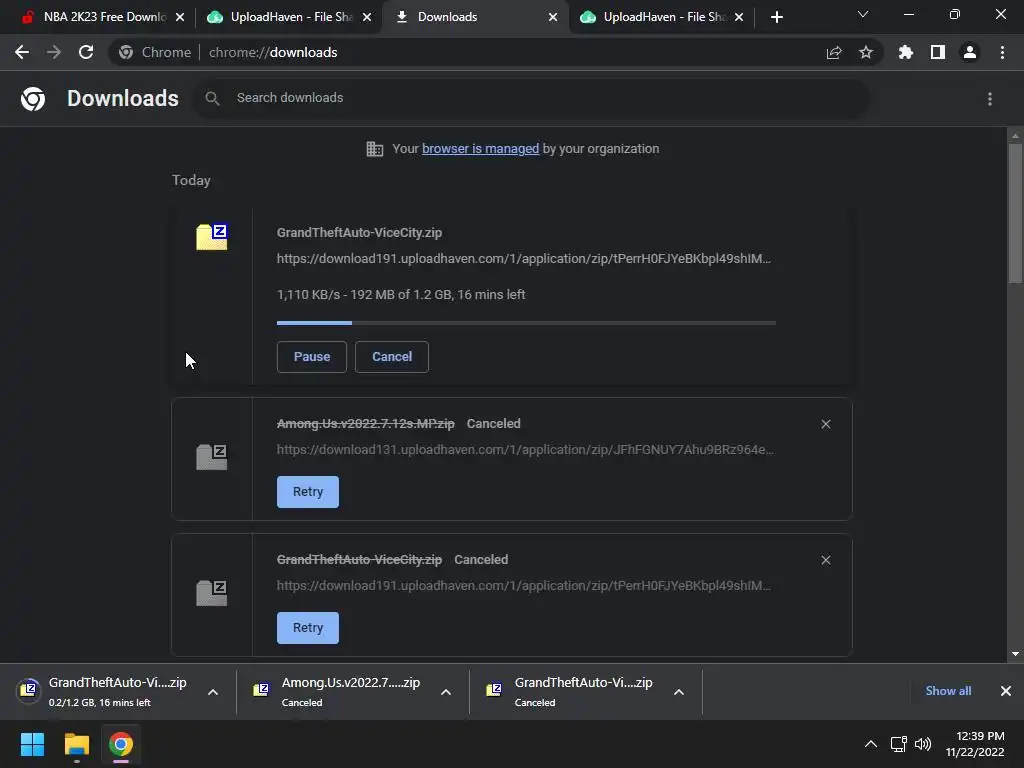This screenshot has height=768, width=1024.
Task: Retry the canceled GrandTheftAuto-ViceCity download
Action: pyautogui.click(x=308, y=628)
